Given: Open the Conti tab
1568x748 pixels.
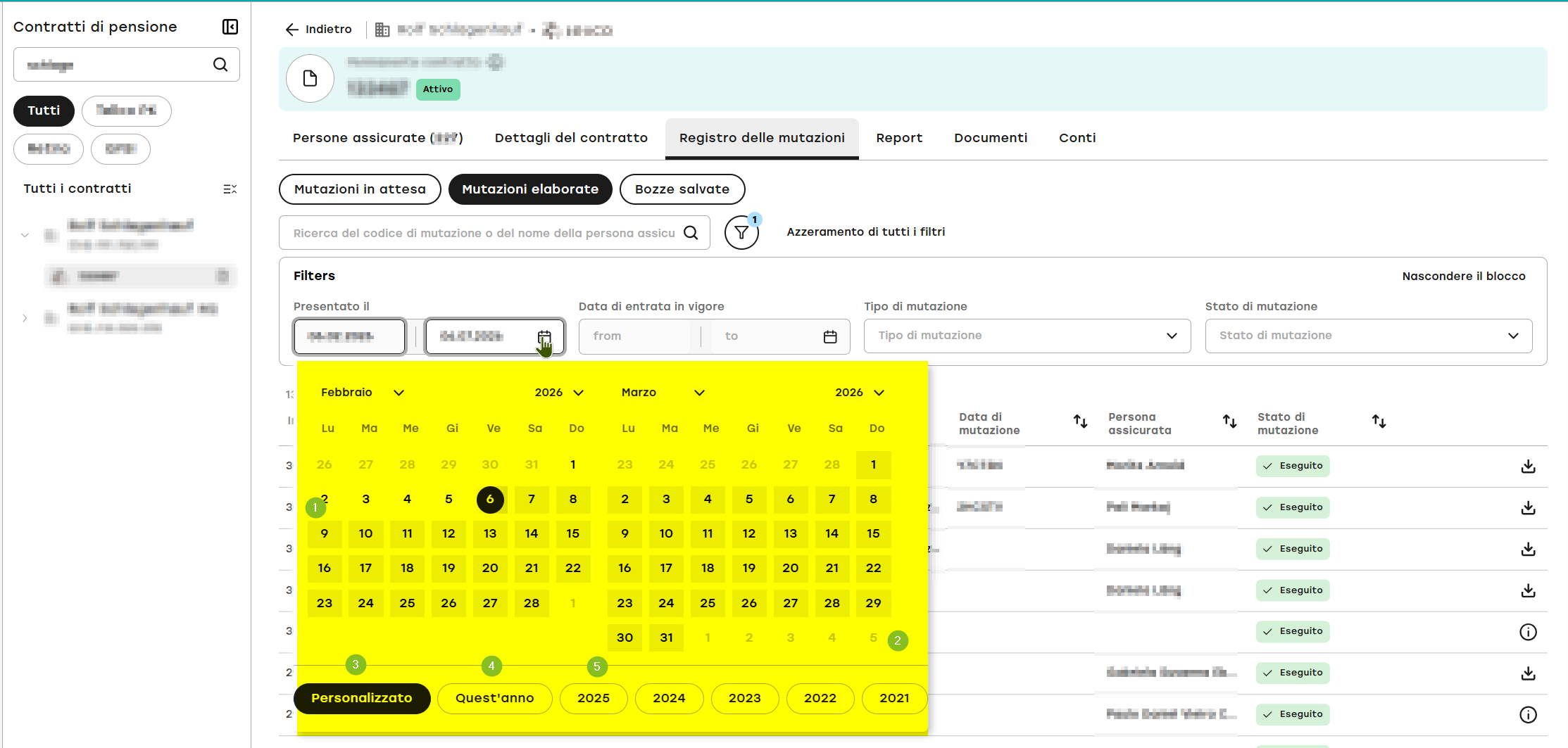Looking at the screenshot, I should [x=1077, y=139].
